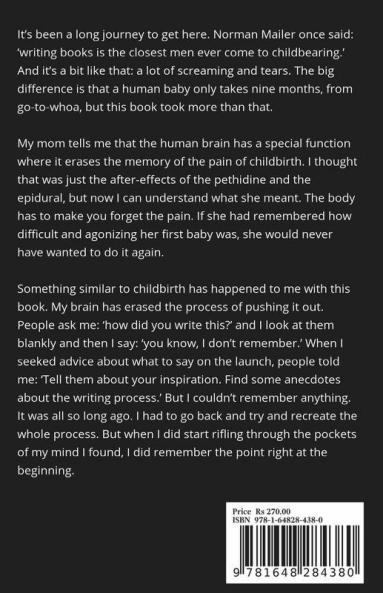Click 'have wanted to do it again.' line
This screenshot has width=383, height=593.
click(x=91, y=252)
